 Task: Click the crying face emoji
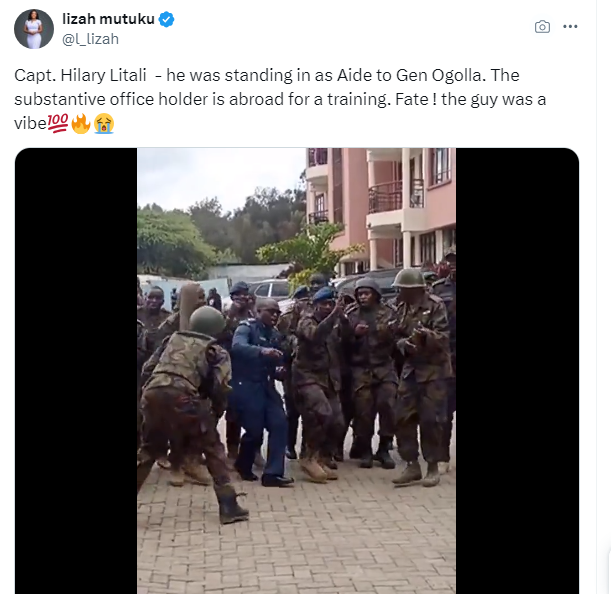coord(104,123)
